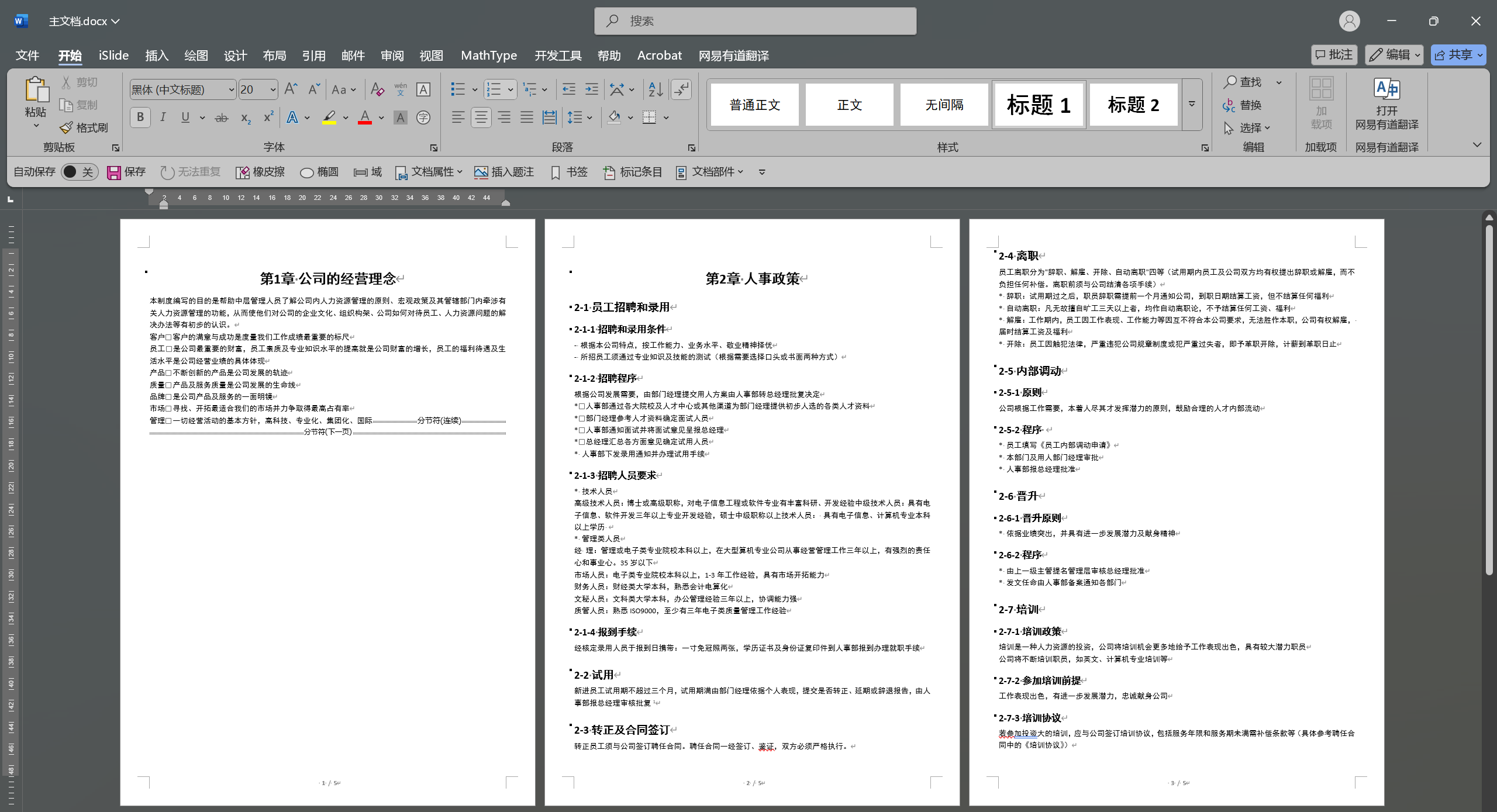1497x812 pixels.
Task: Clear all formatting with the eraser-A icon
Action: pos(377,89)
